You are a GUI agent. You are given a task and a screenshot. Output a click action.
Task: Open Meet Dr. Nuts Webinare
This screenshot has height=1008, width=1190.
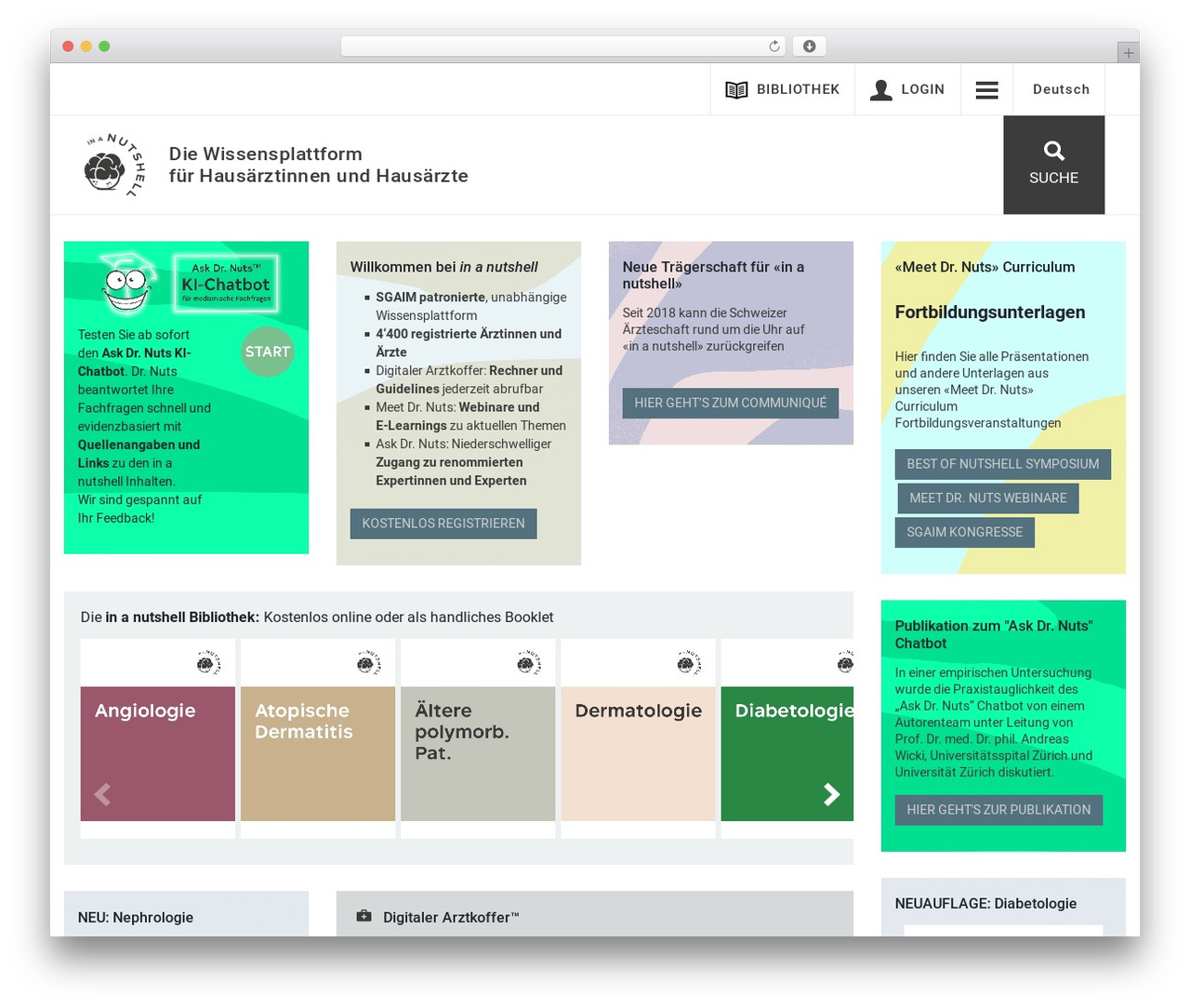tap(988, 498)
